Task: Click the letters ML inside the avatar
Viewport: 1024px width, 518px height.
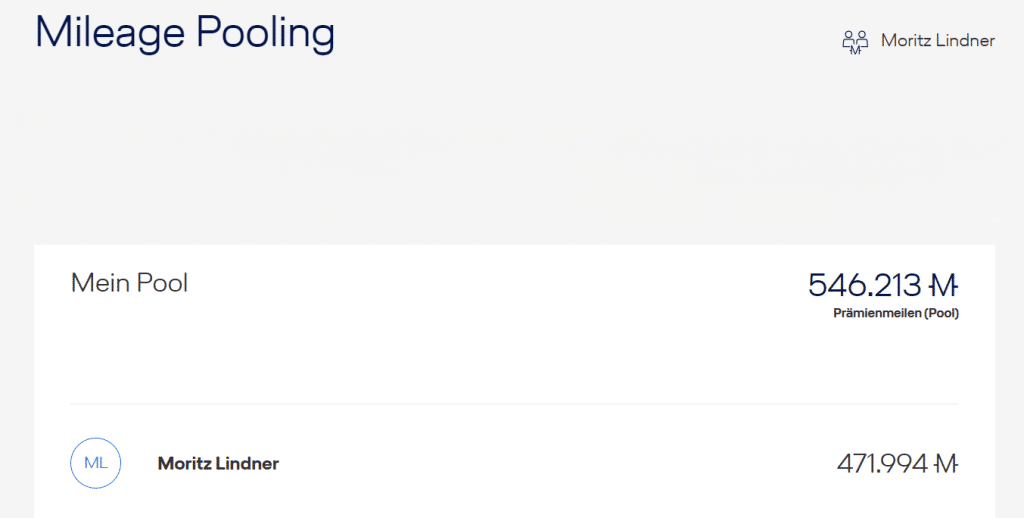Action: (95, 463)
